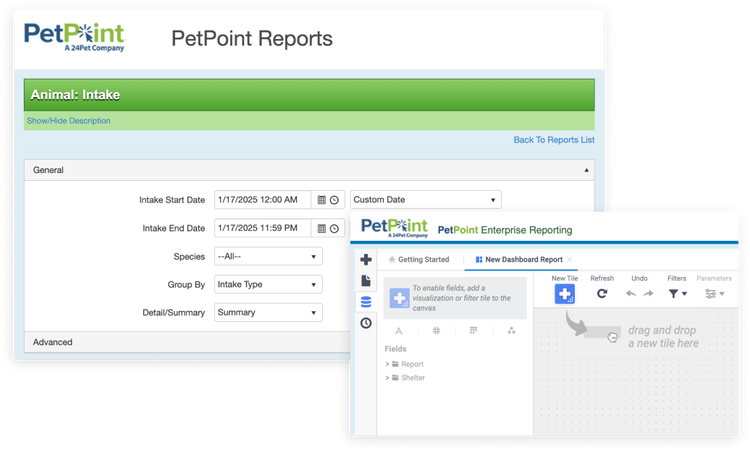Click the New Tile plus button
The height and width of the screenshot is (452, 750).
coord(564,294)
